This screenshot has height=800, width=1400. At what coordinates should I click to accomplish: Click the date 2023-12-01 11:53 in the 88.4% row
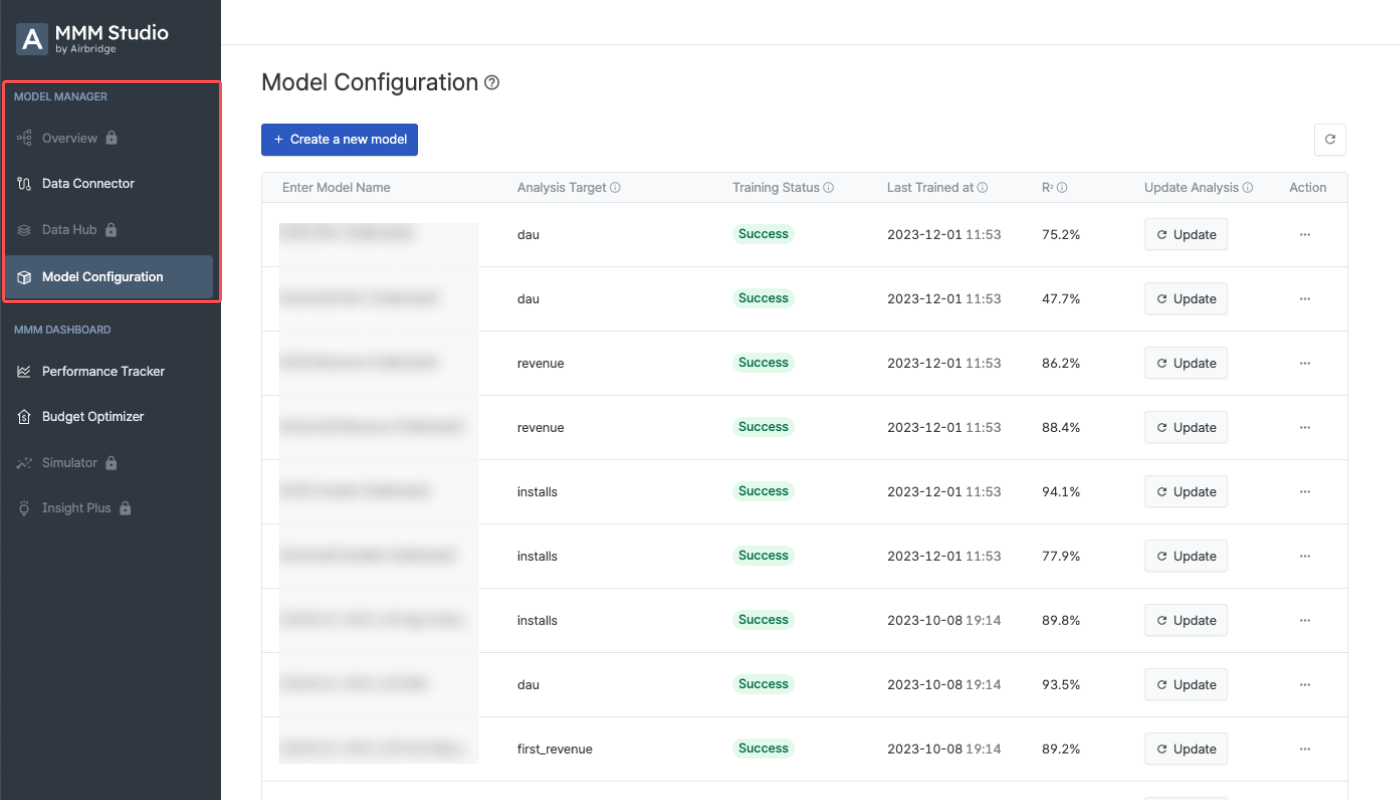tap(944, 428)
